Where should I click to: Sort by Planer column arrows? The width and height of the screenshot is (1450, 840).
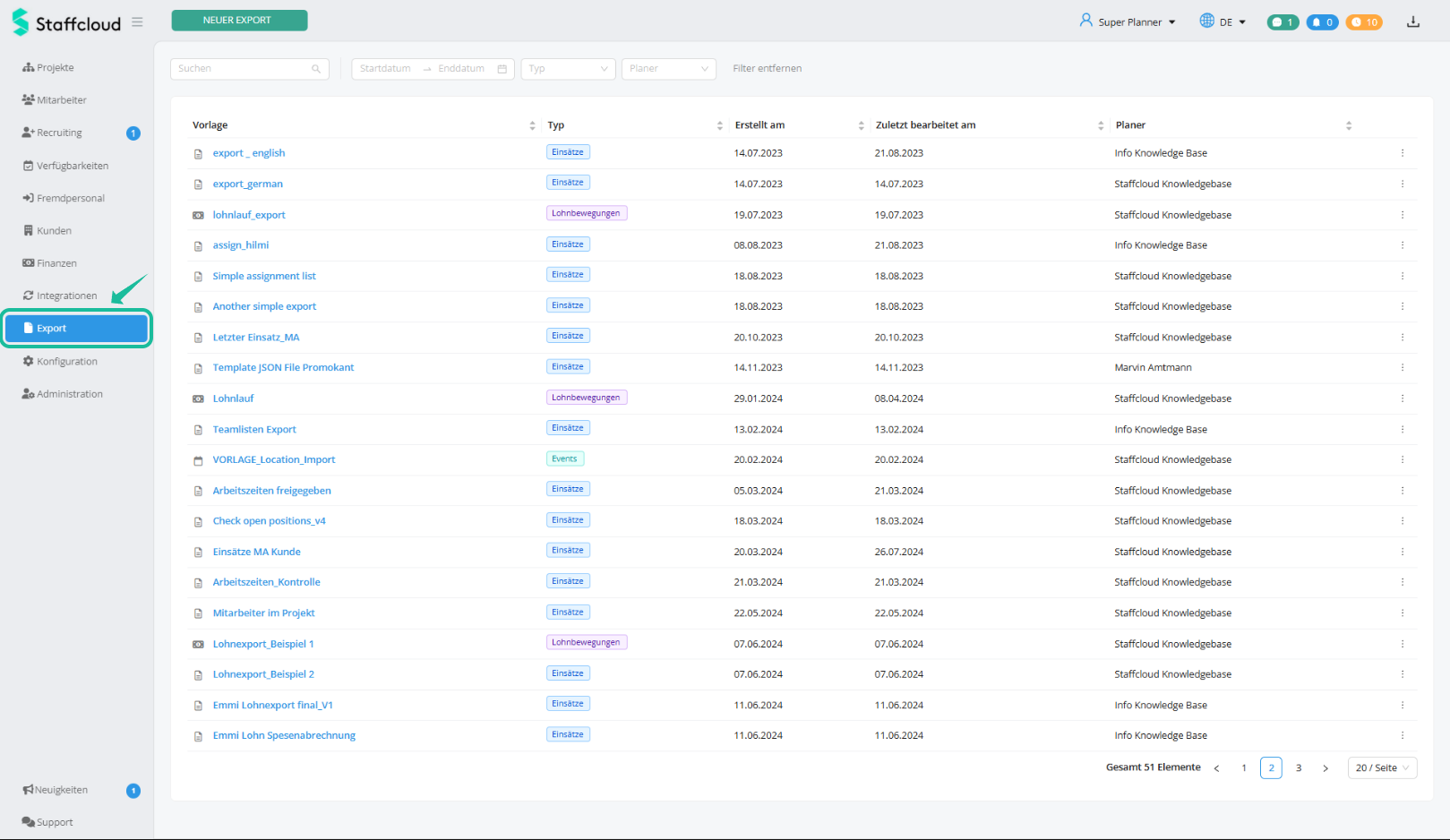pyautogui.click(x=1349, y=125)
